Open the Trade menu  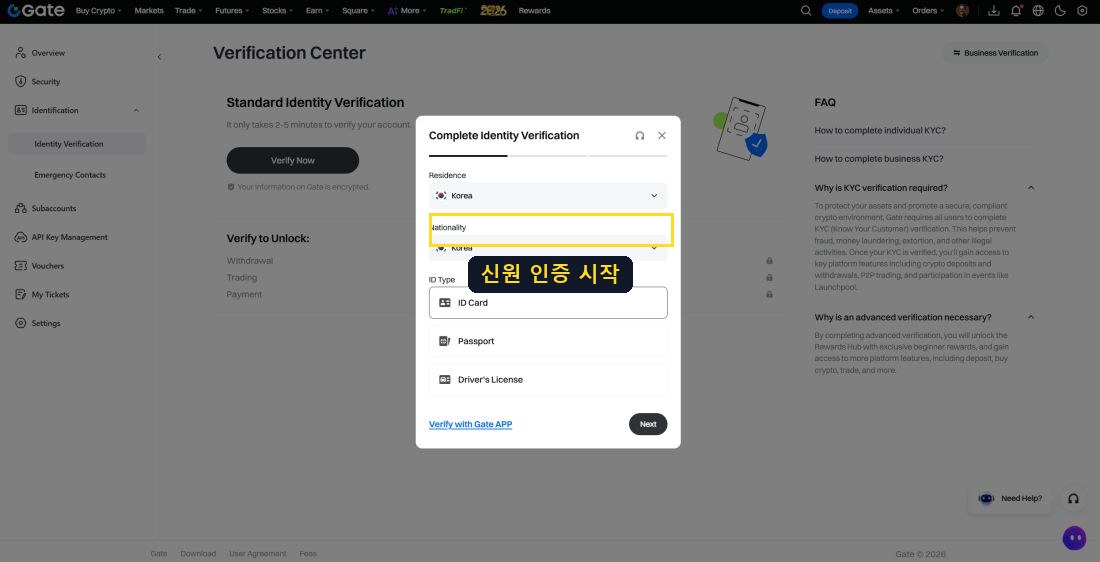pyautogui.click(x=188, y=11)
